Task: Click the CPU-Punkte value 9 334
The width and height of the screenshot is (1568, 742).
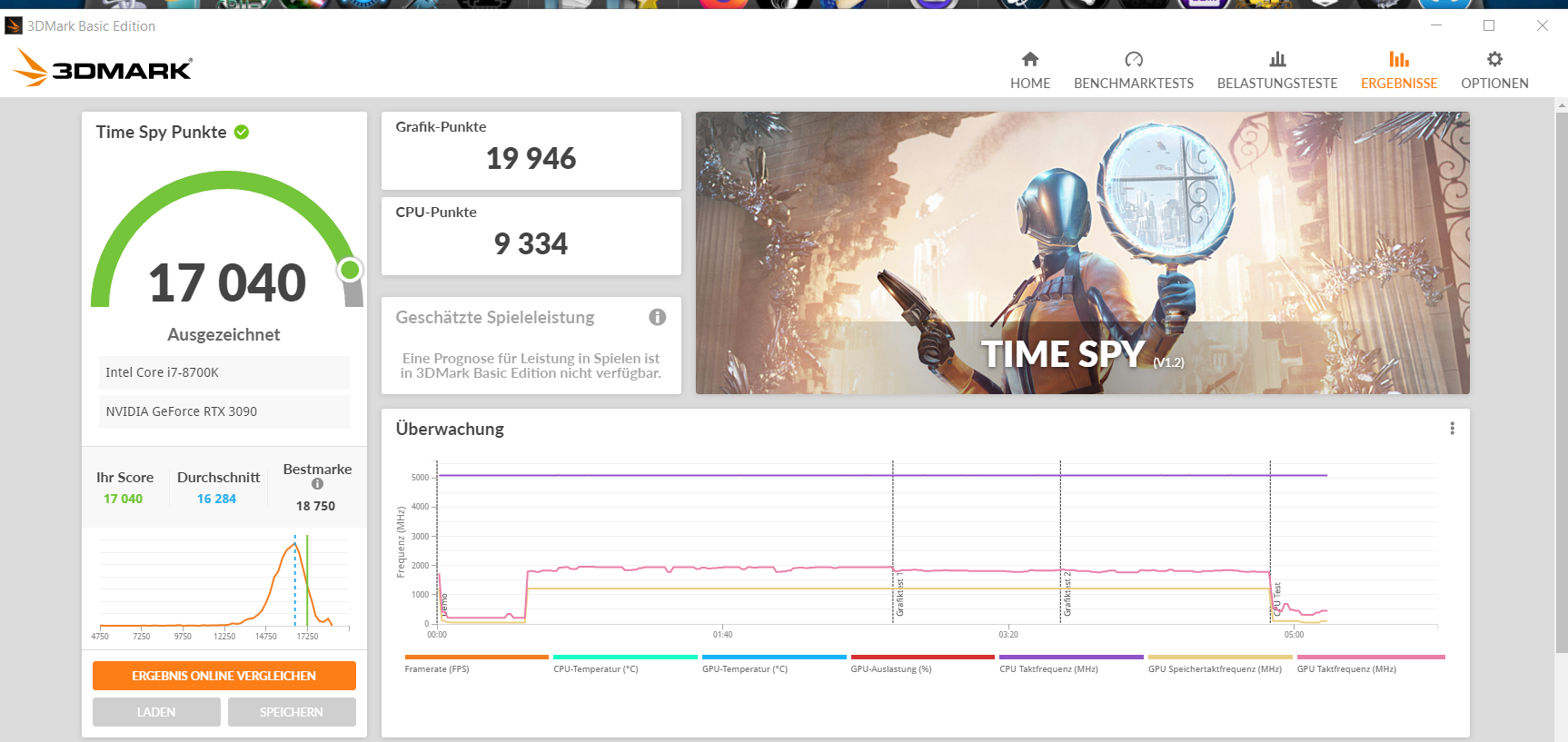Action: tap(531, 244)
